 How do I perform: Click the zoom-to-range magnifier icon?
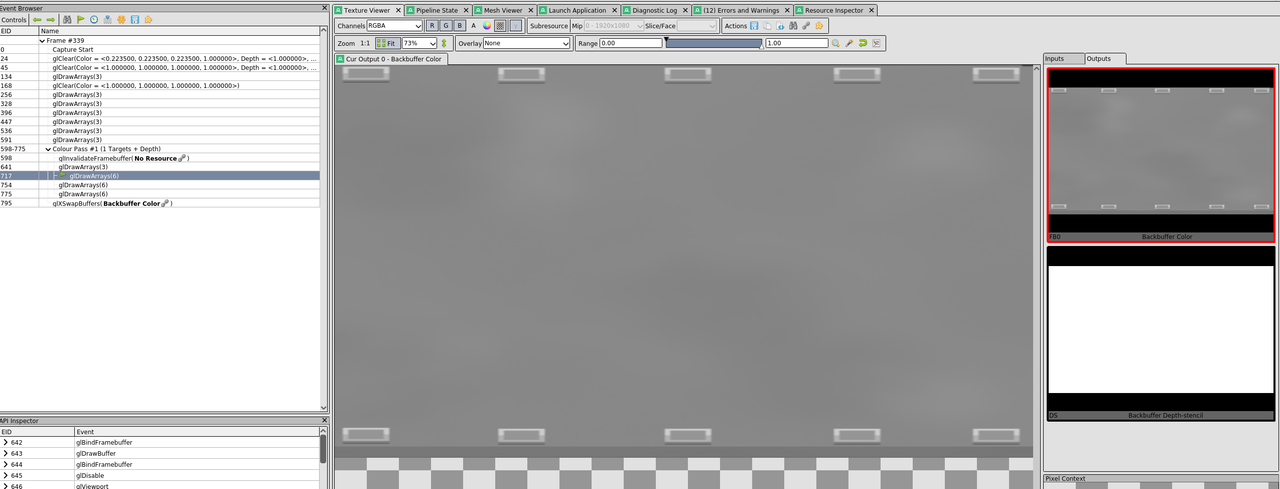point(836,43)
